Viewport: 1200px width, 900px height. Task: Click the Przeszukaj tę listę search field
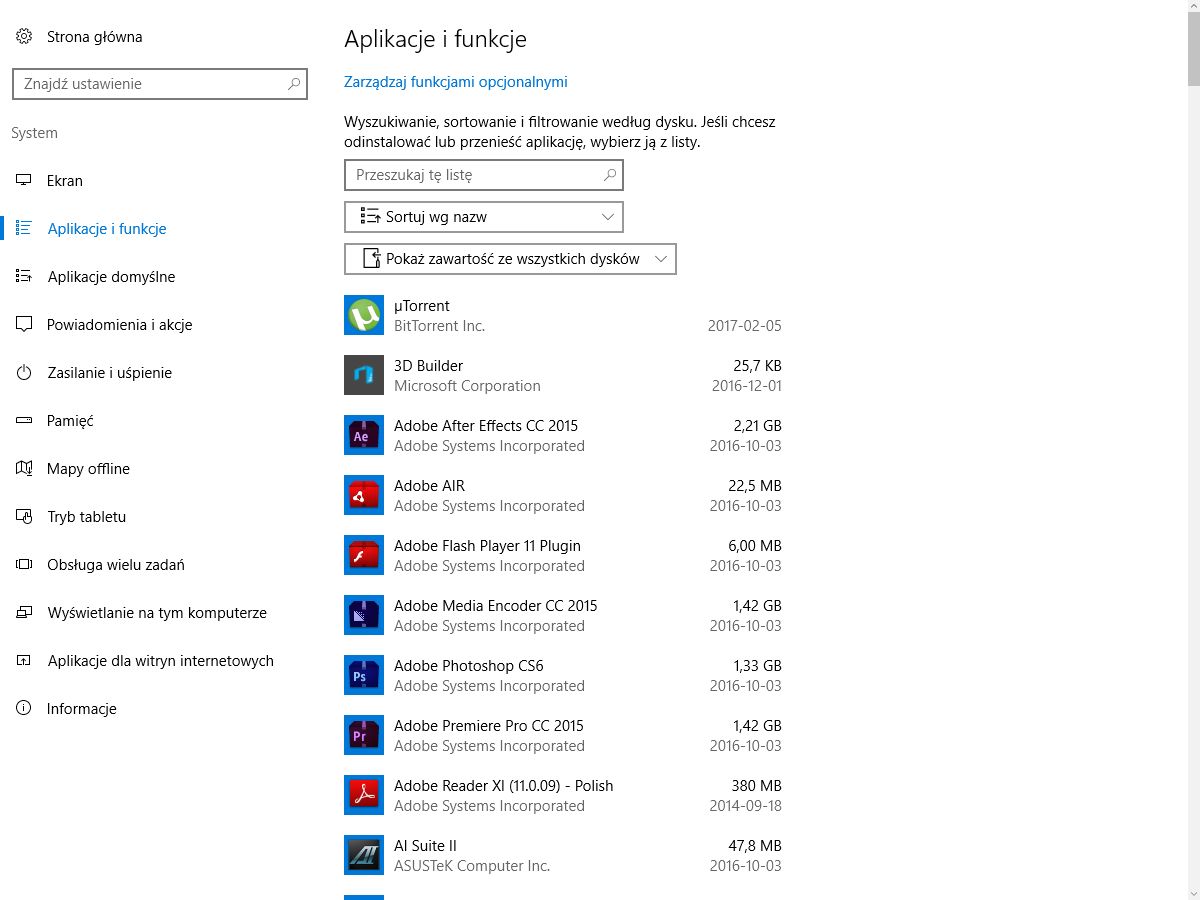click(484, 175)
